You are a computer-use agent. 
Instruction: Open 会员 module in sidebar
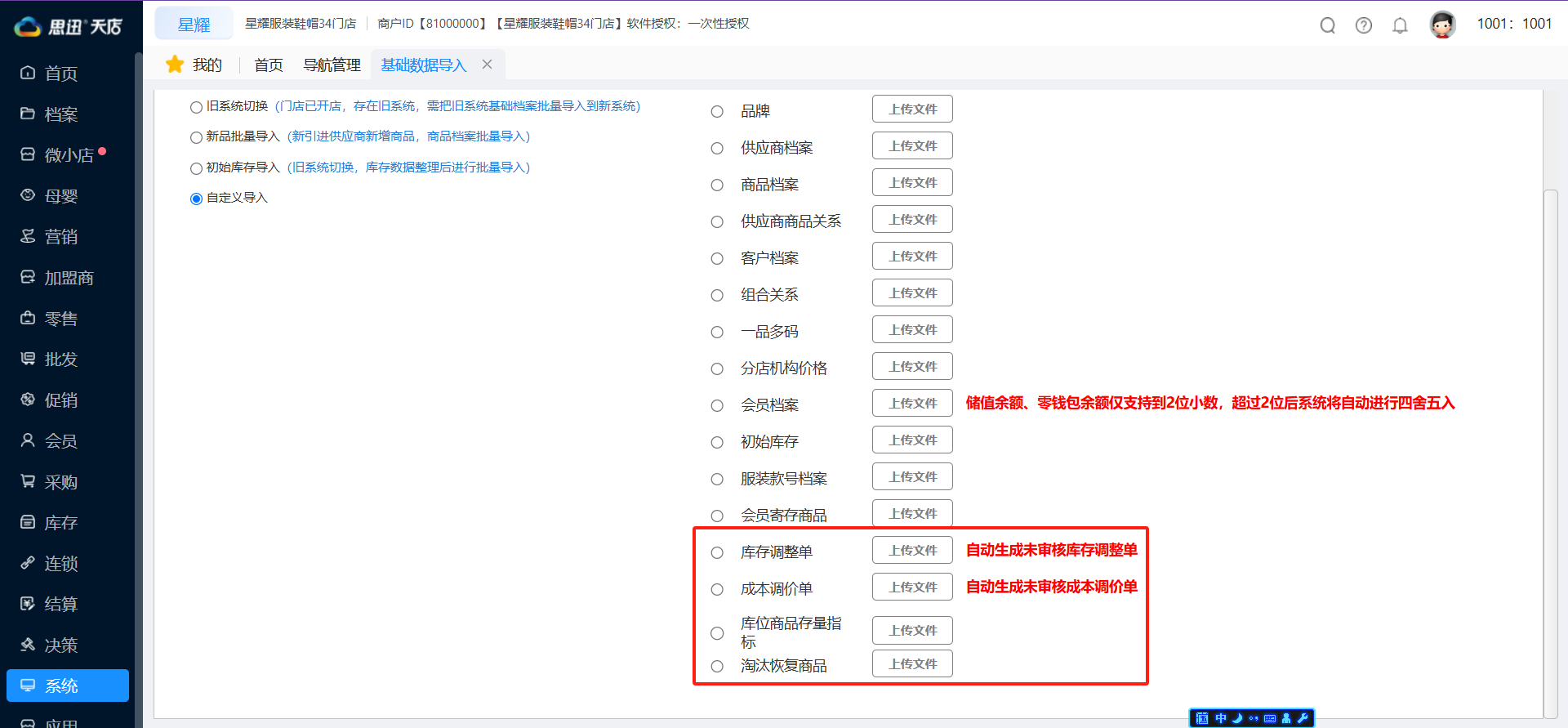pyautogui.click(x=60, y=441)
